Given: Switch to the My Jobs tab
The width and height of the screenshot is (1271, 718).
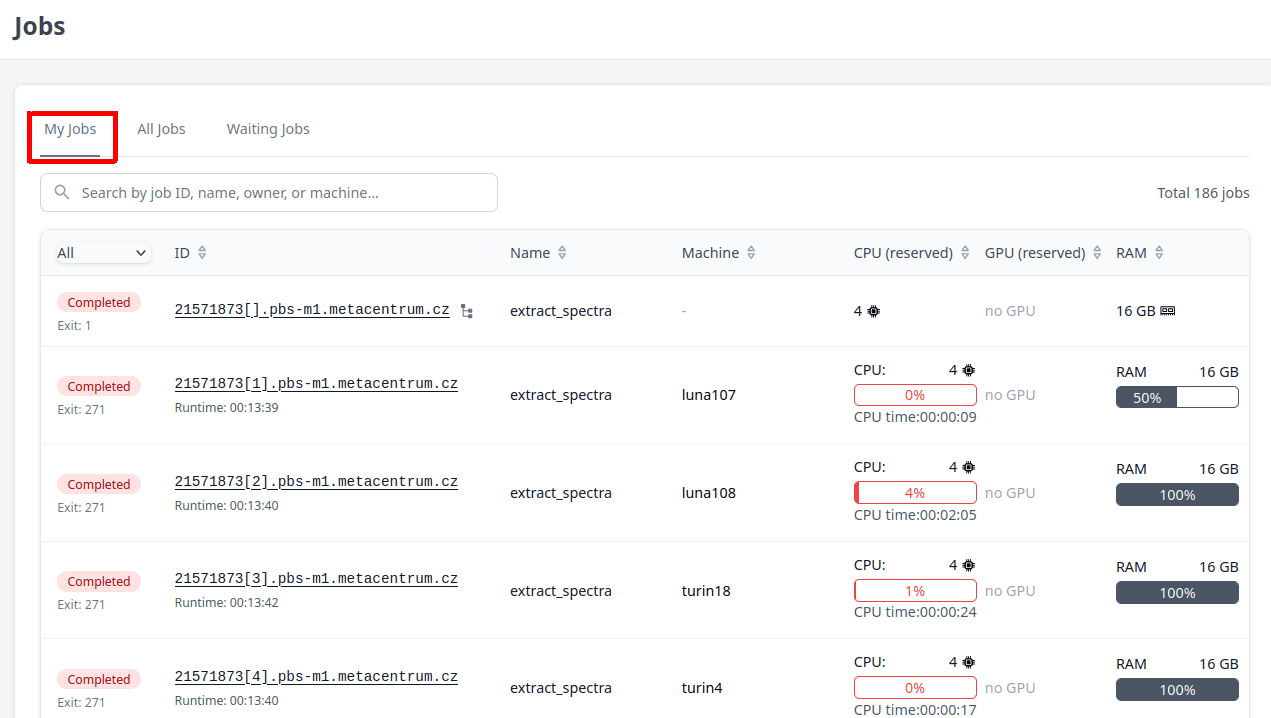Looking at the screenshot, I should [x=70, y=129].
